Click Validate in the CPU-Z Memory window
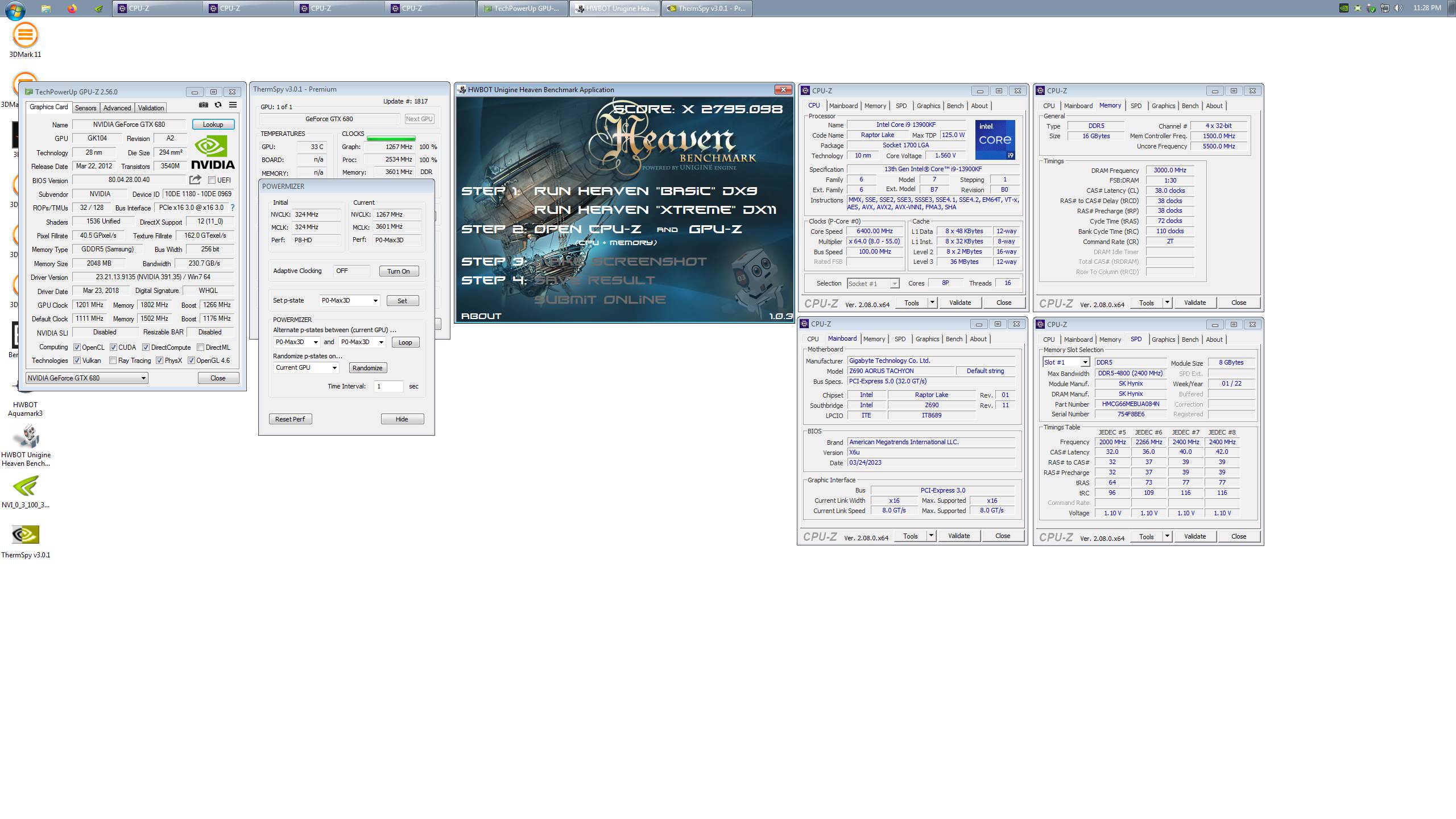The height and width of the screenshot is (819, 1456). pyautogui.click(x=1195, y=303)
